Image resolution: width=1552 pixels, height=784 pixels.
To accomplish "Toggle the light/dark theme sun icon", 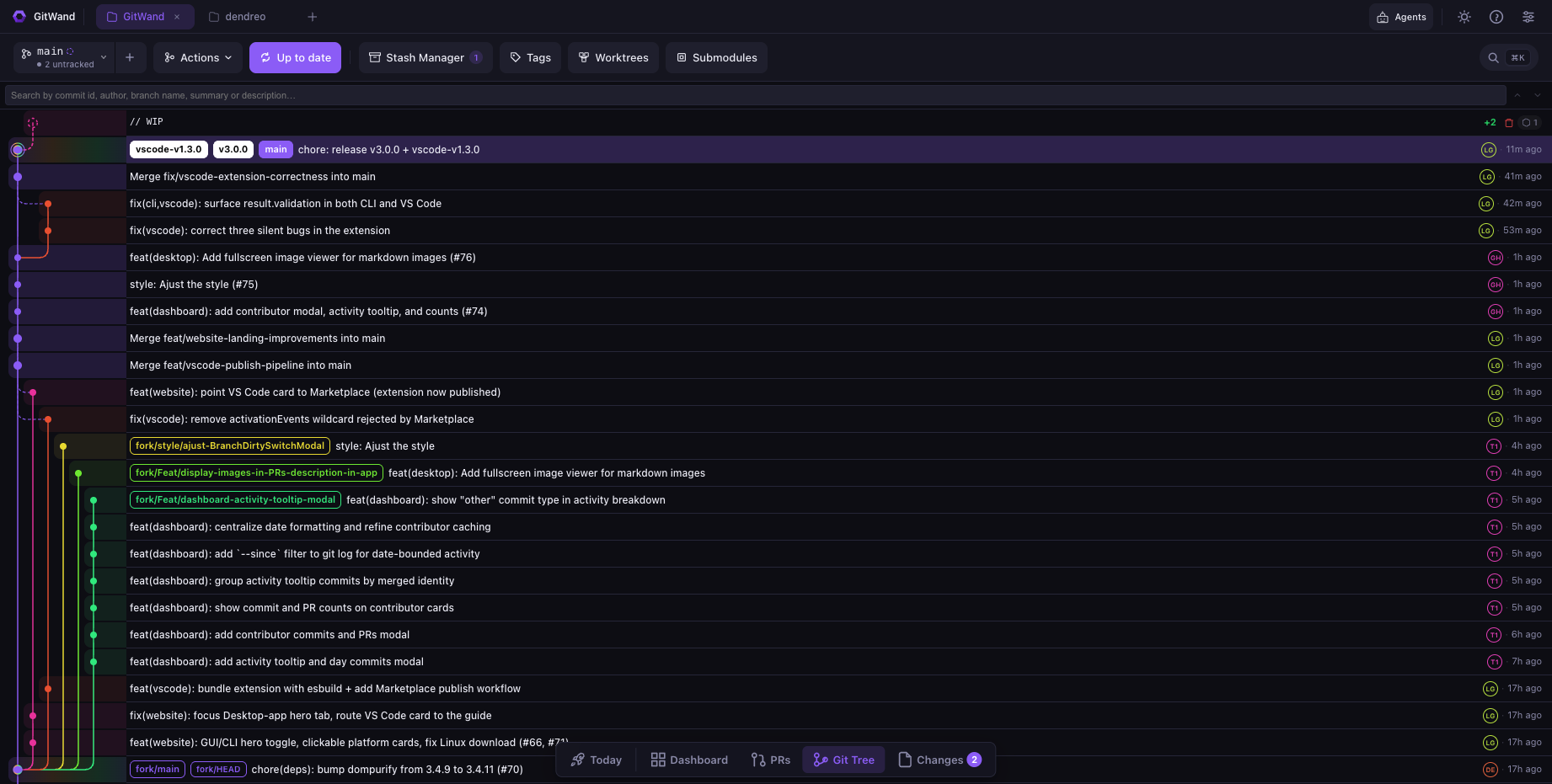I will [x=1464, y=17].
